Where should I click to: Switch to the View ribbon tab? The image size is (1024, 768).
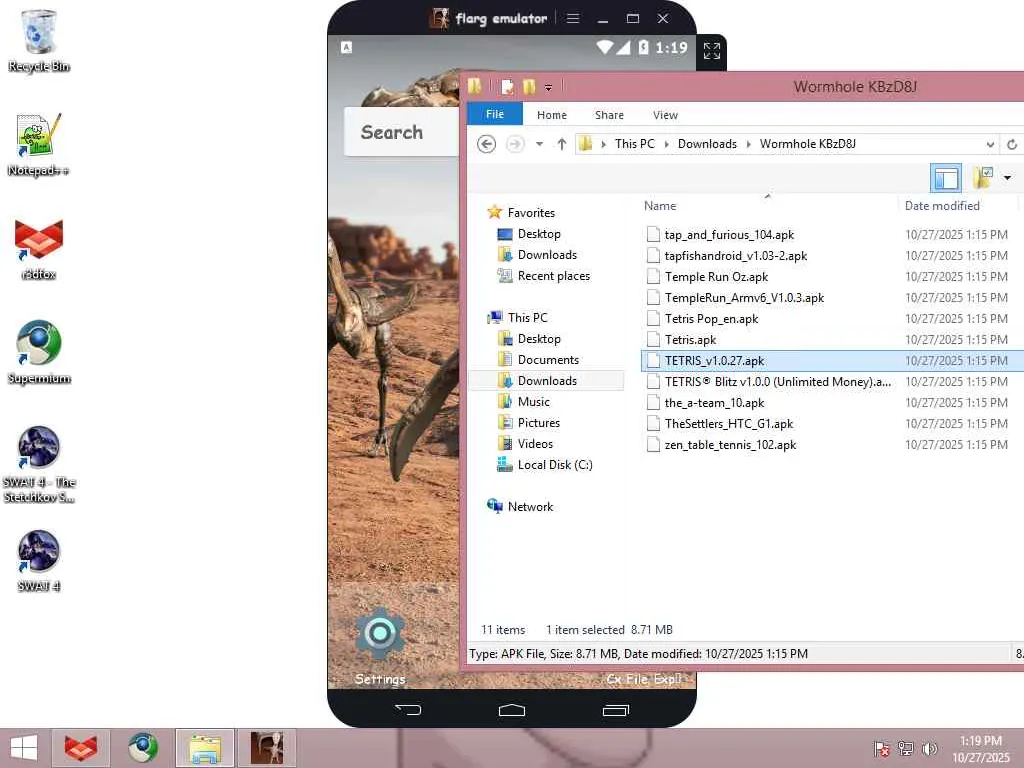point(665,115)
